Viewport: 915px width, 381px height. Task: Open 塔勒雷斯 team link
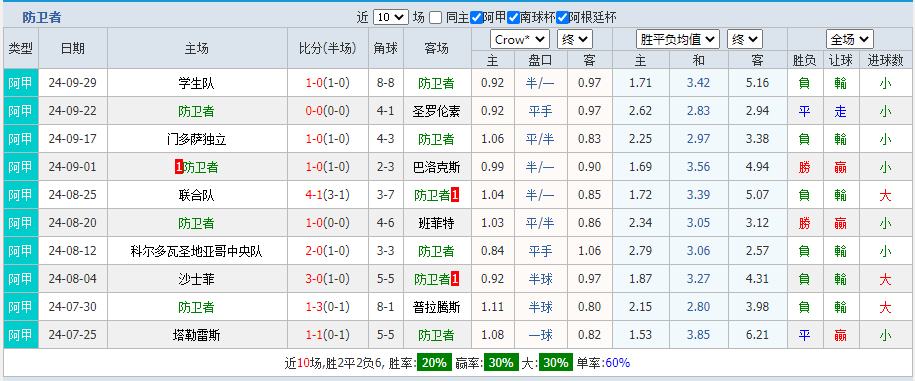click(197, 335)
